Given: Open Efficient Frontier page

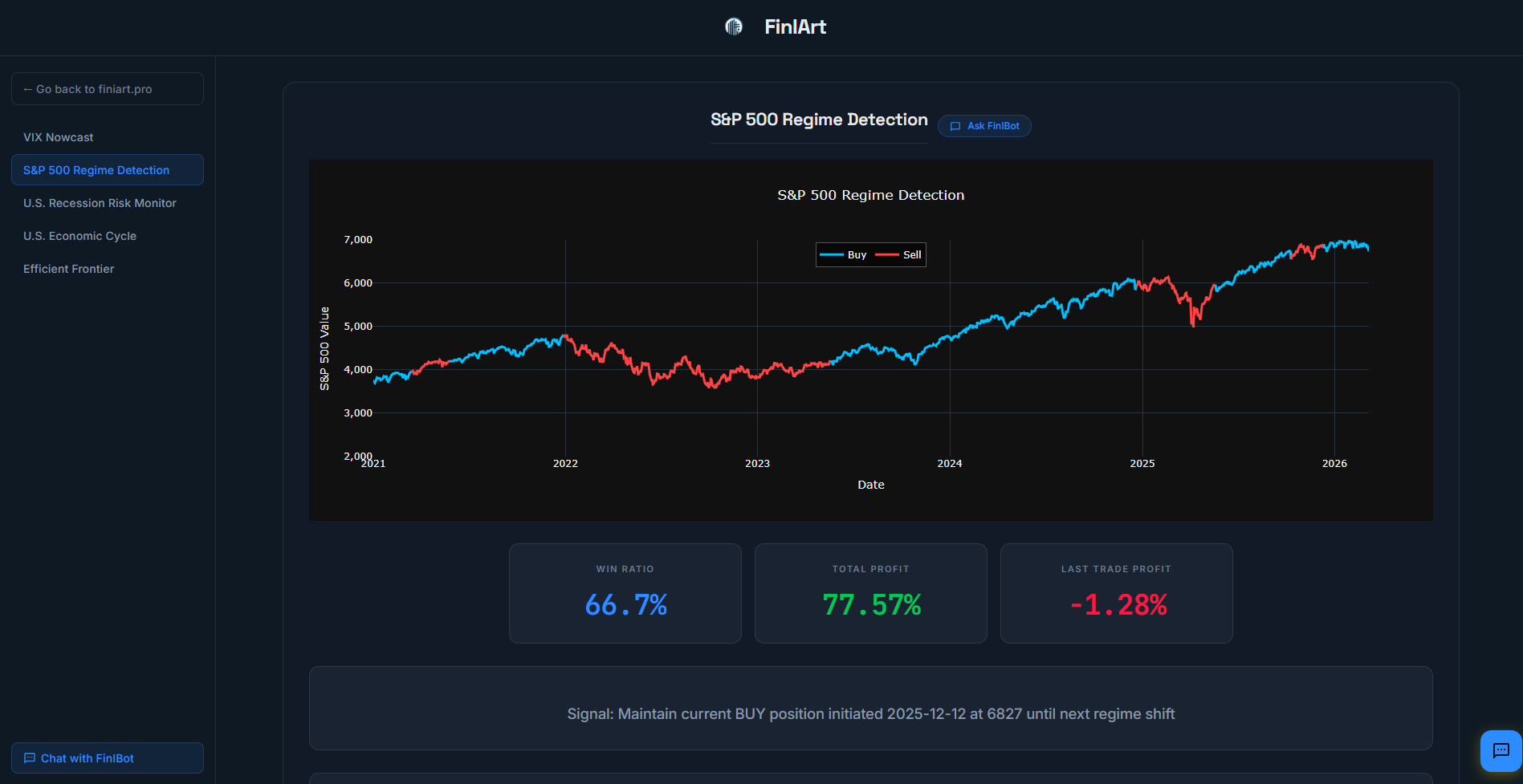Looking at the screenshot, I should (x=108, y=269).
